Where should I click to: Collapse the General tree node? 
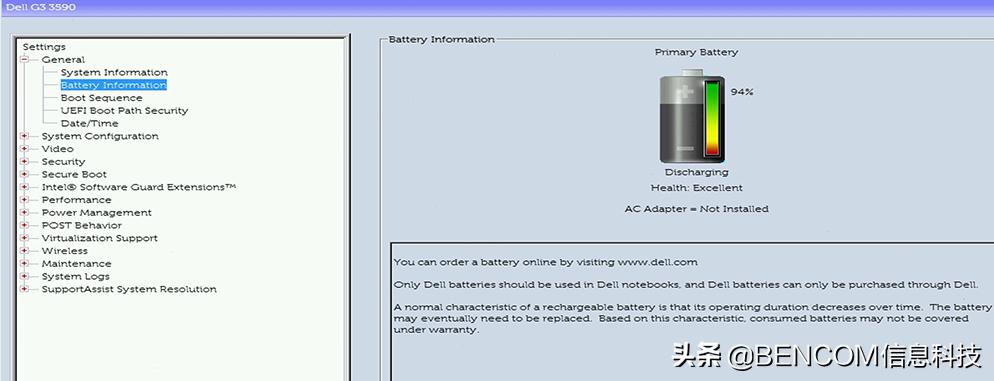point(25,60)
